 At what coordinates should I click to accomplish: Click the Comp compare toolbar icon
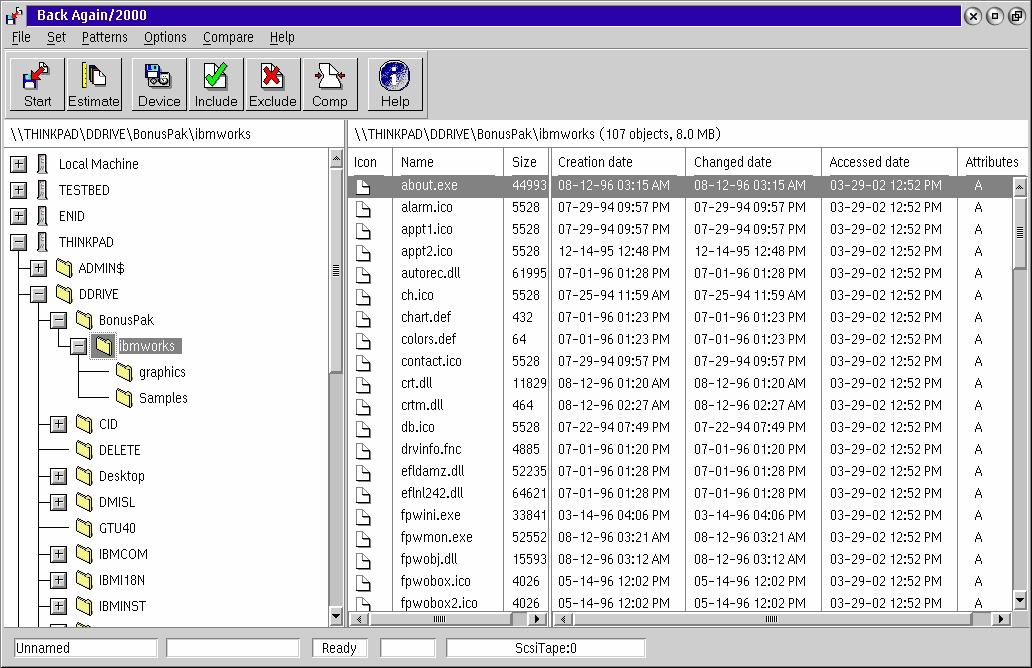[330, 84]
